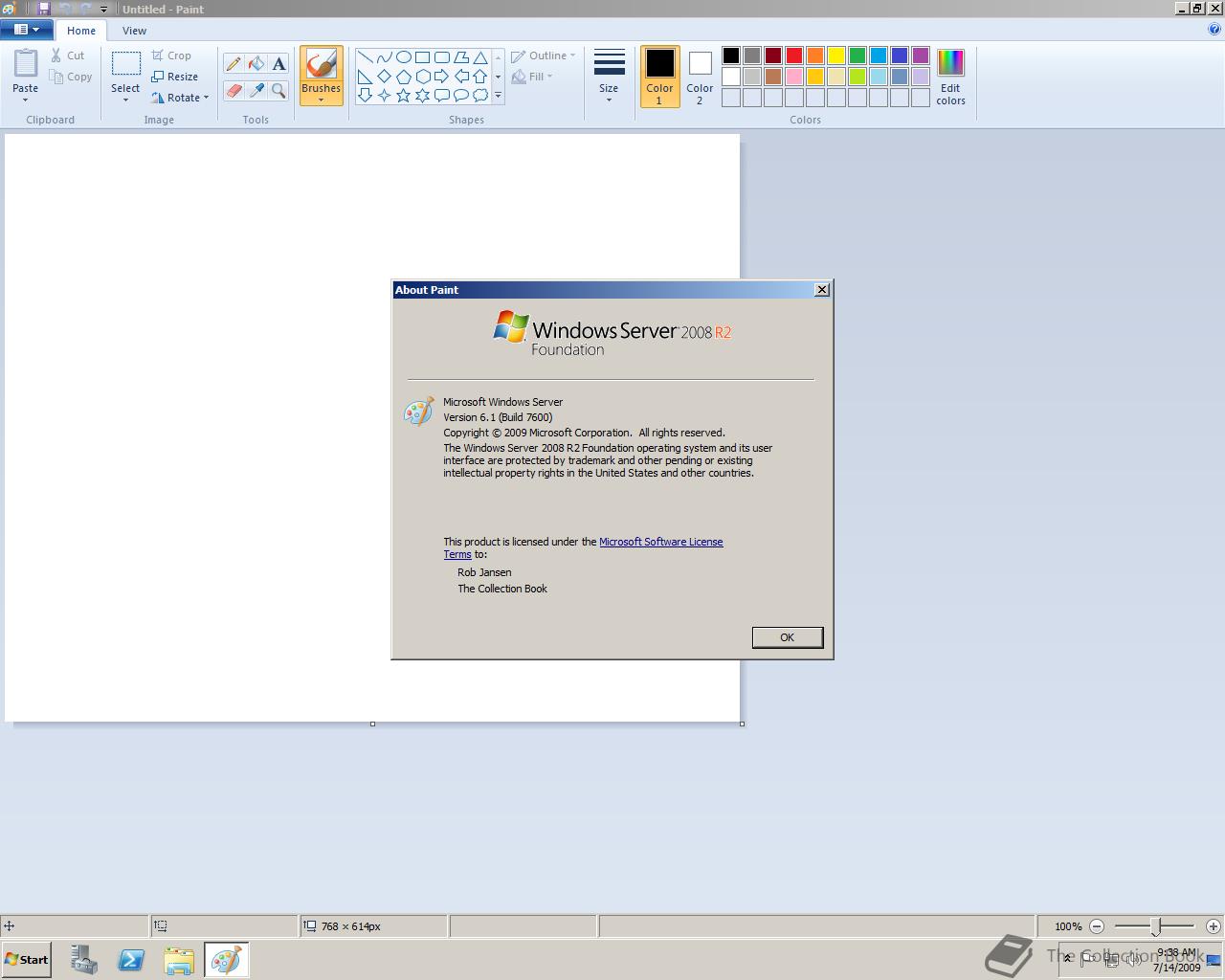Click the zoom out minus button
The width and height of the screenshot is (1225, 980).
tap(1097, 926)
